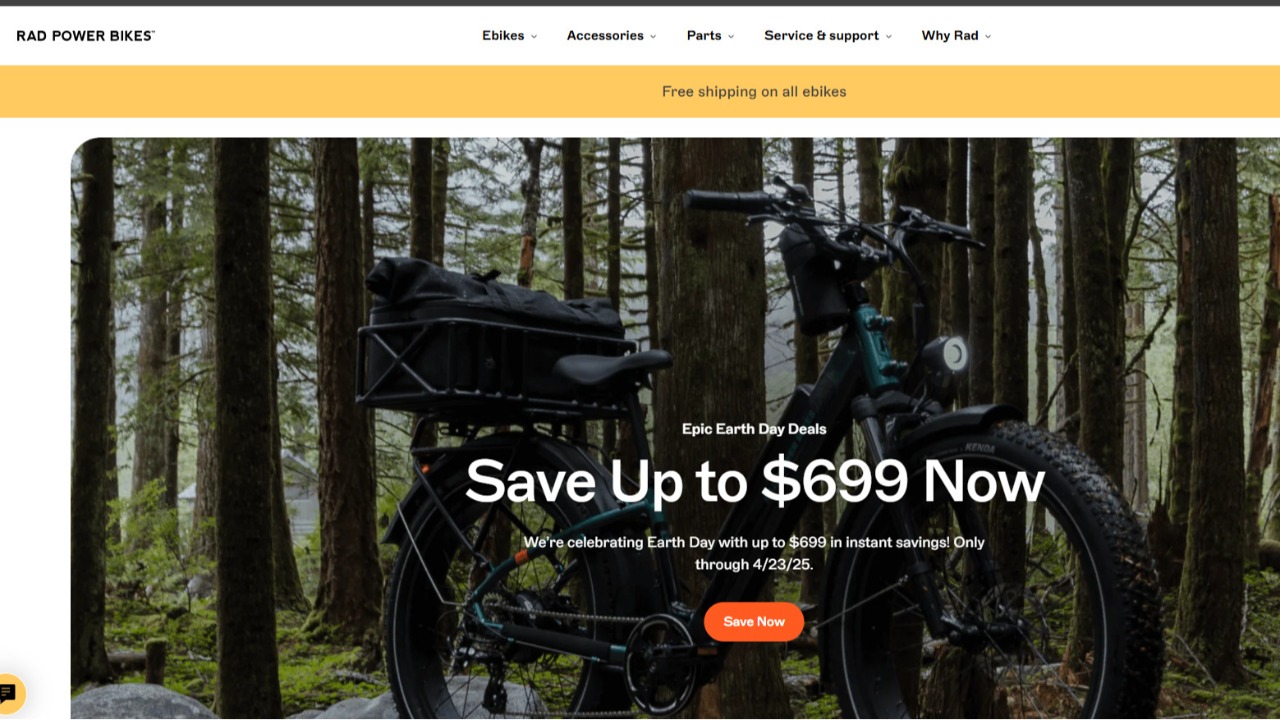The width and height of the screenshot is (1280, 720).
Task: Expand the Service & support chevron arrow
Action: (x=888, y=36)
